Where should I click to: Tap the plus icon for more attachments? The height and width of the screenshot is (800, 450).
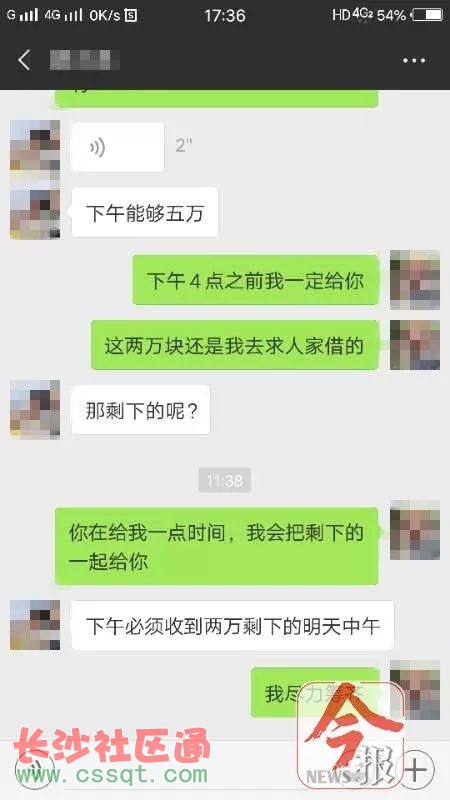click(x=417, y=769)
